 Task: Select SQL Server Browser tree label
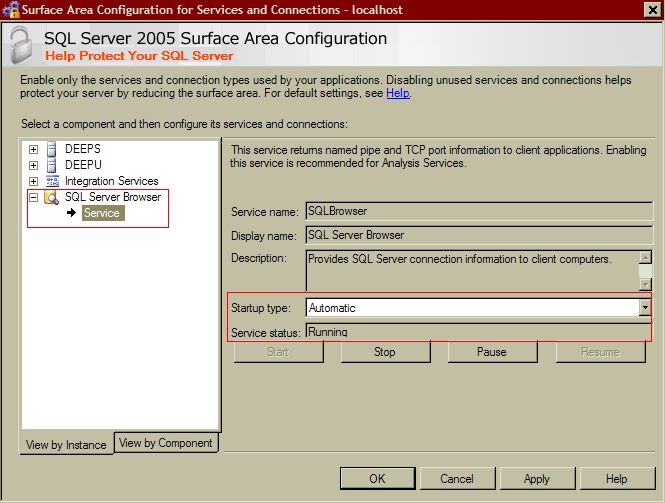click(113, 197)
